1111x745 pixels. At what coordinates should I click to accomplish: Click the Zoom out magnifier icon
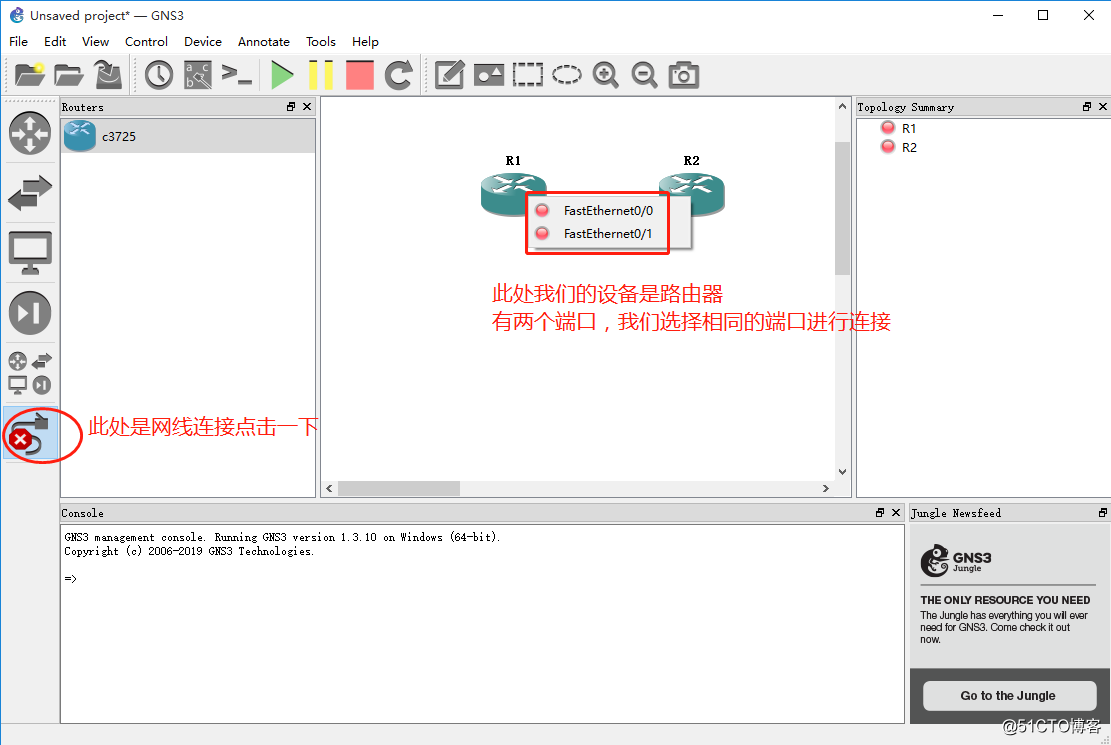pos(645,74)
